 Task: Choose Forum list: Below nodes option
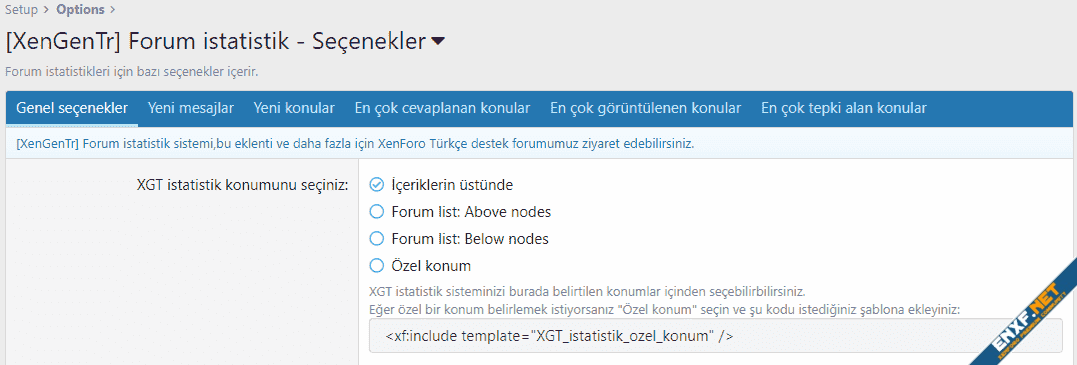point(459,239)
